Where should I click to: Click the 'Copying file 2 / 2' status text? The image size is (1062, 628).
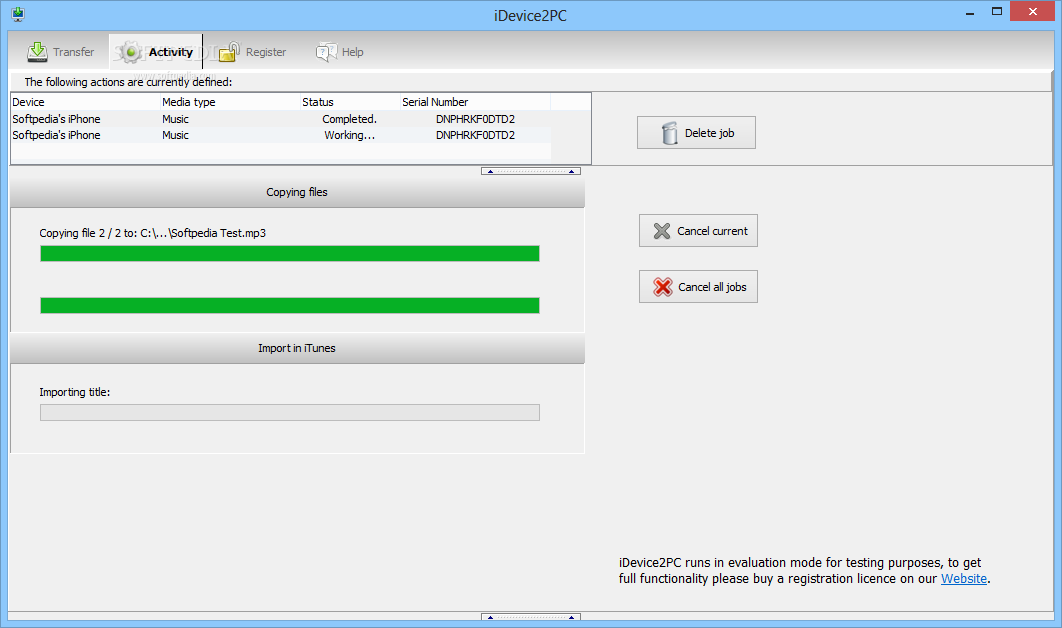point(152,233)
